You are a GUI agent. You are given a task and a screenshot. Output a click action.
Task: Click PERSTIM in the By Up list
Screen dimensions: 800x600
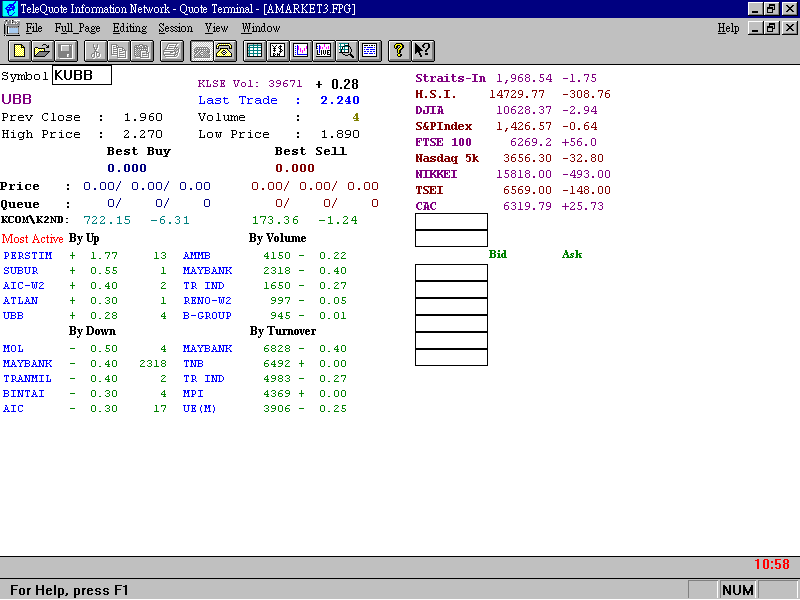28,256
